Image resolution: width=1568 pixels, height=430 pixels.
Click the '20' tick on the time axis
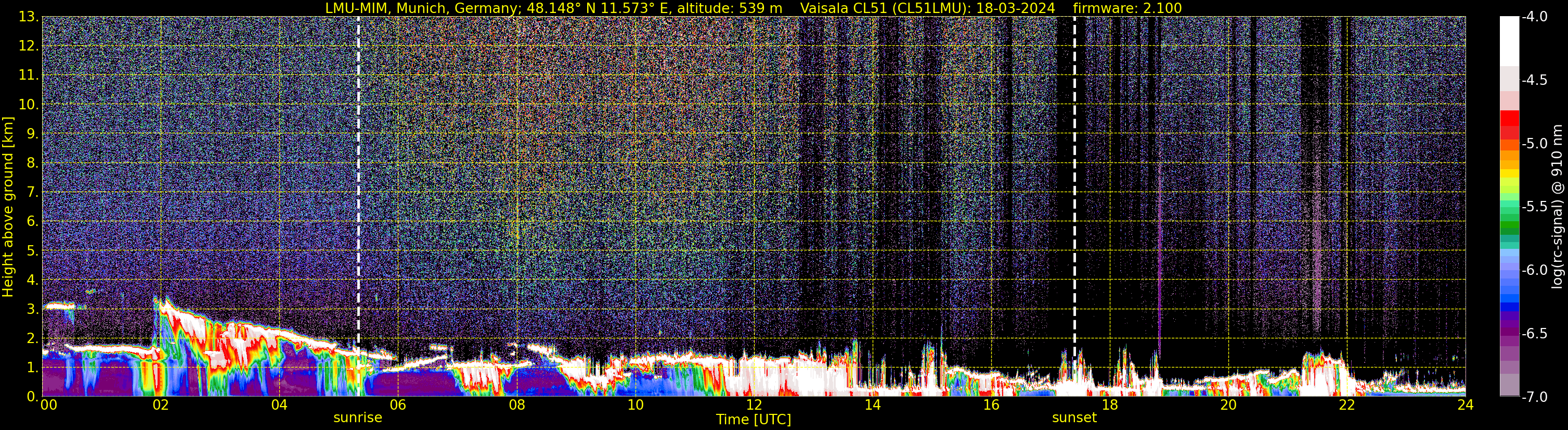(1229, 405)
